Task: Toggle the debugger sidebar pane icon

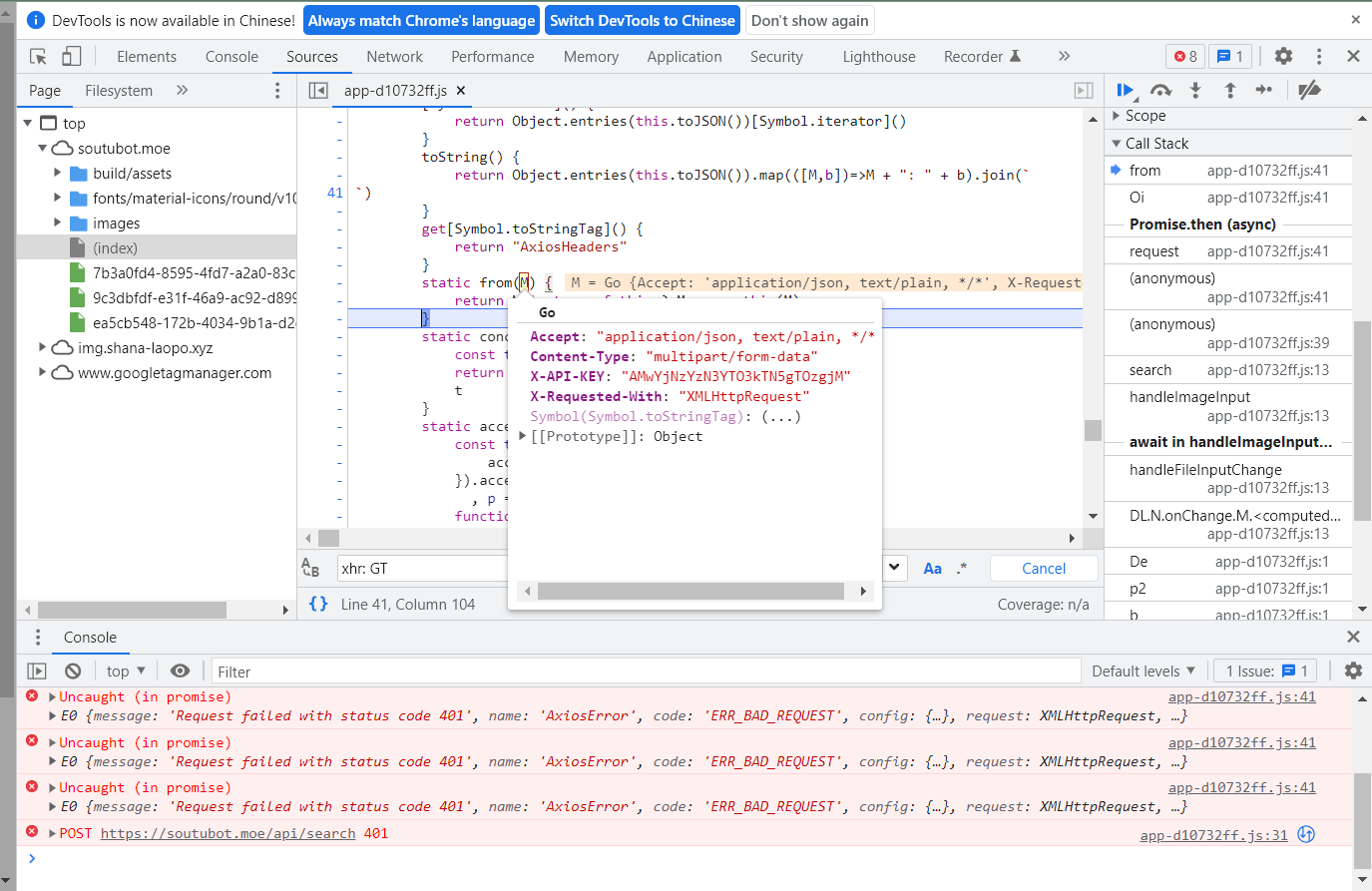Action: coord(1084,91)
